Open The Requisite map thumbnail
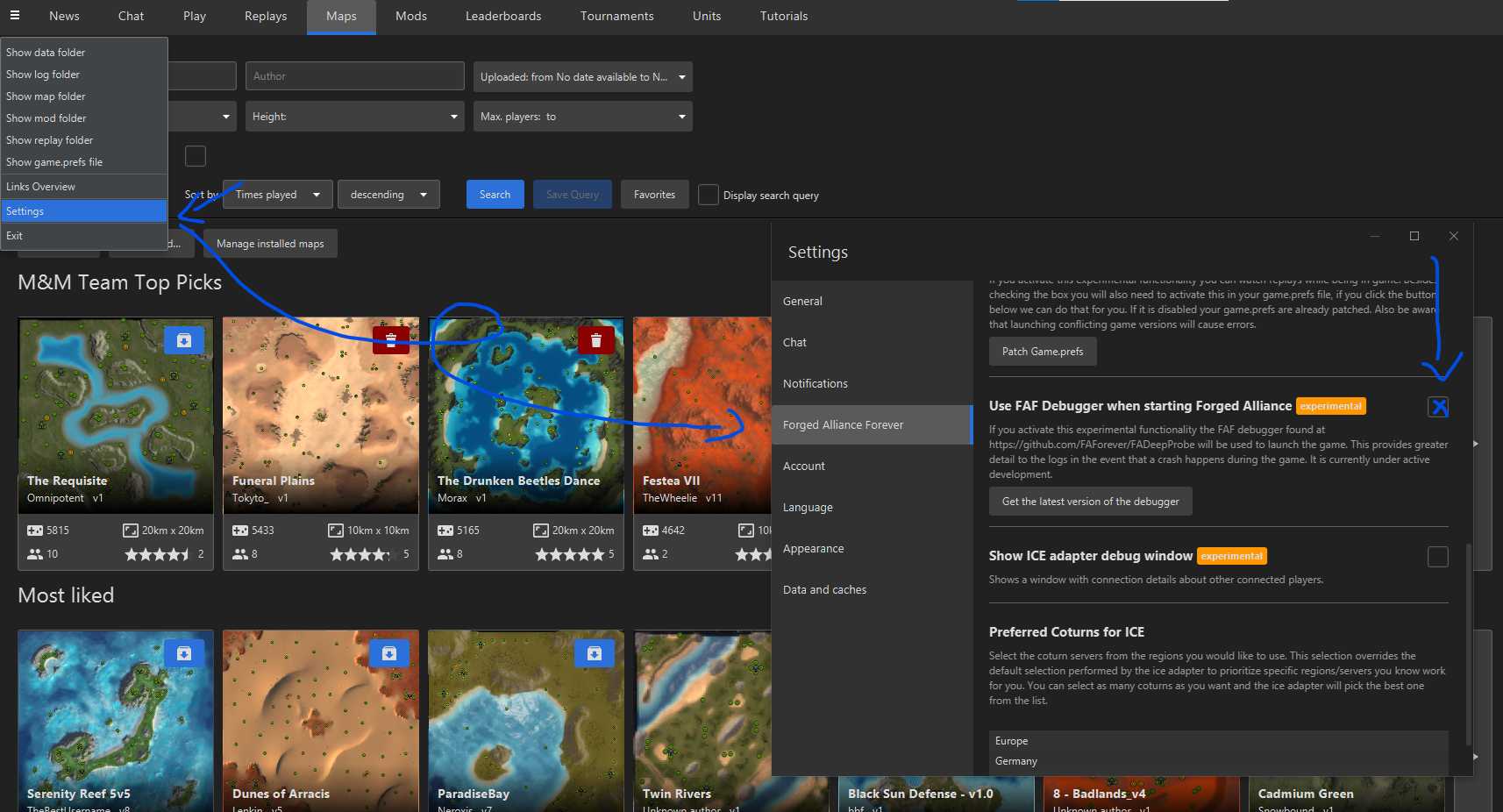Viewport: 1503px width, 812px height. coord(116,415)
